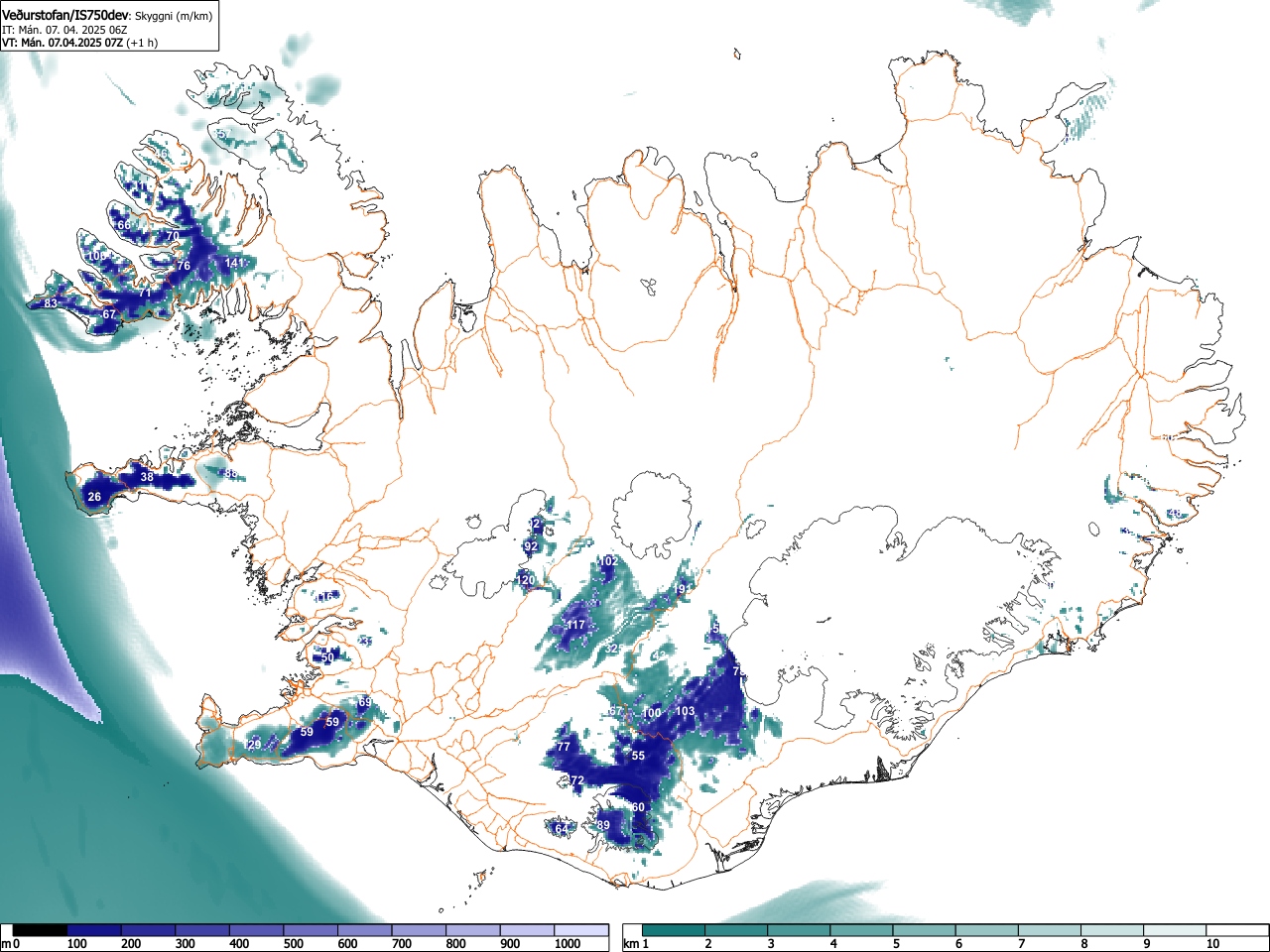Click the 83 visibility value on the map

(51, 302)
